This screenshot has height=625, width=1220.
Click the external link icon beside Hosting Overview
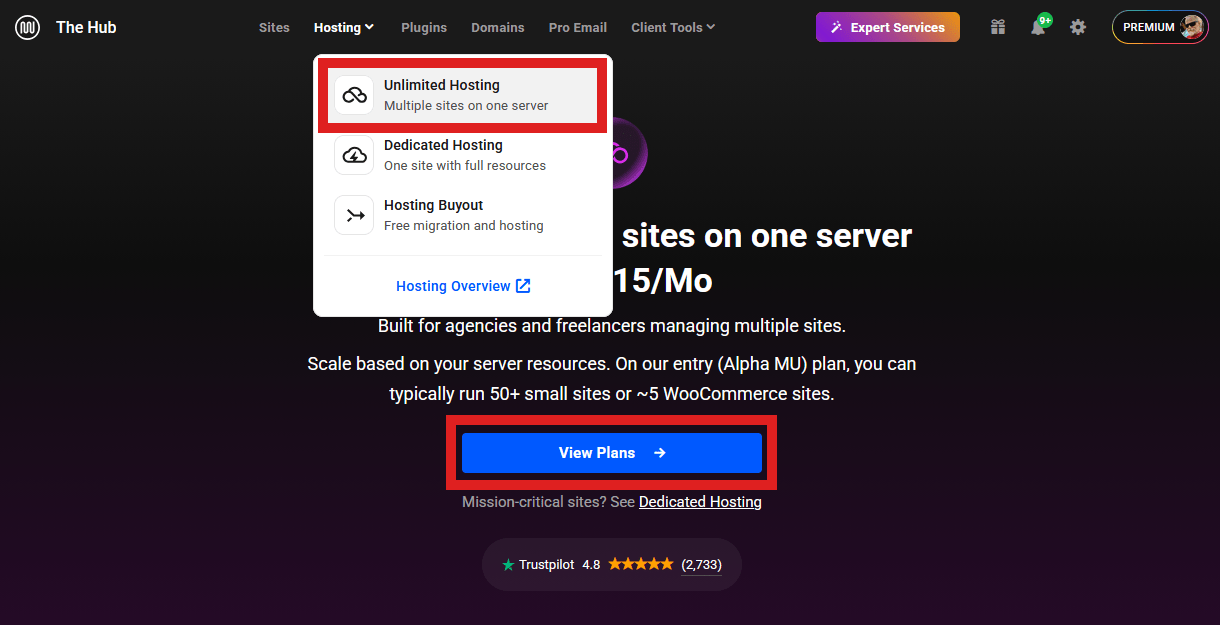click(523, 286)
